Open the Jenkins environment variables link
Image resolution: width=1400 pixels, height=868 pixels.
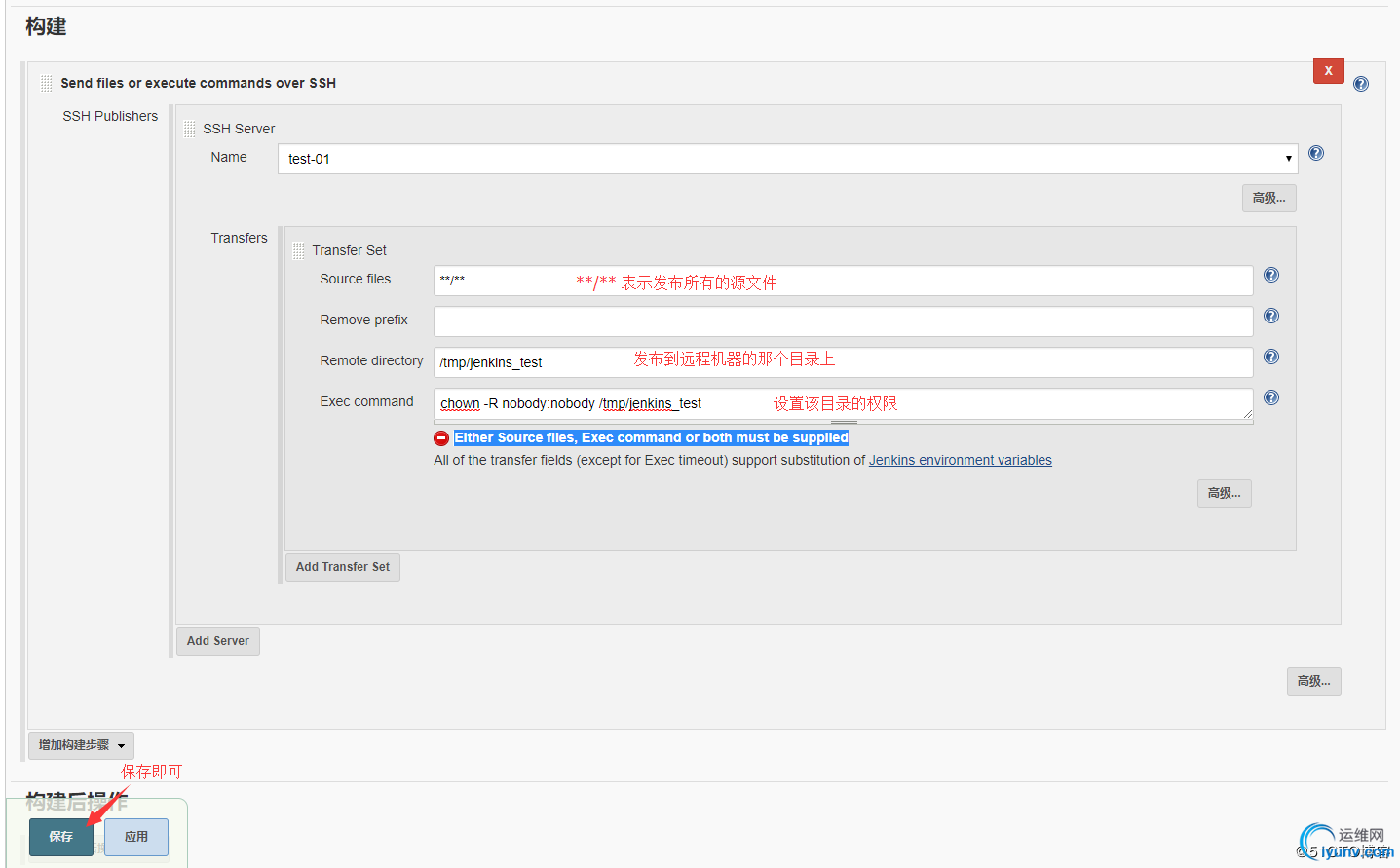(961, 460)
